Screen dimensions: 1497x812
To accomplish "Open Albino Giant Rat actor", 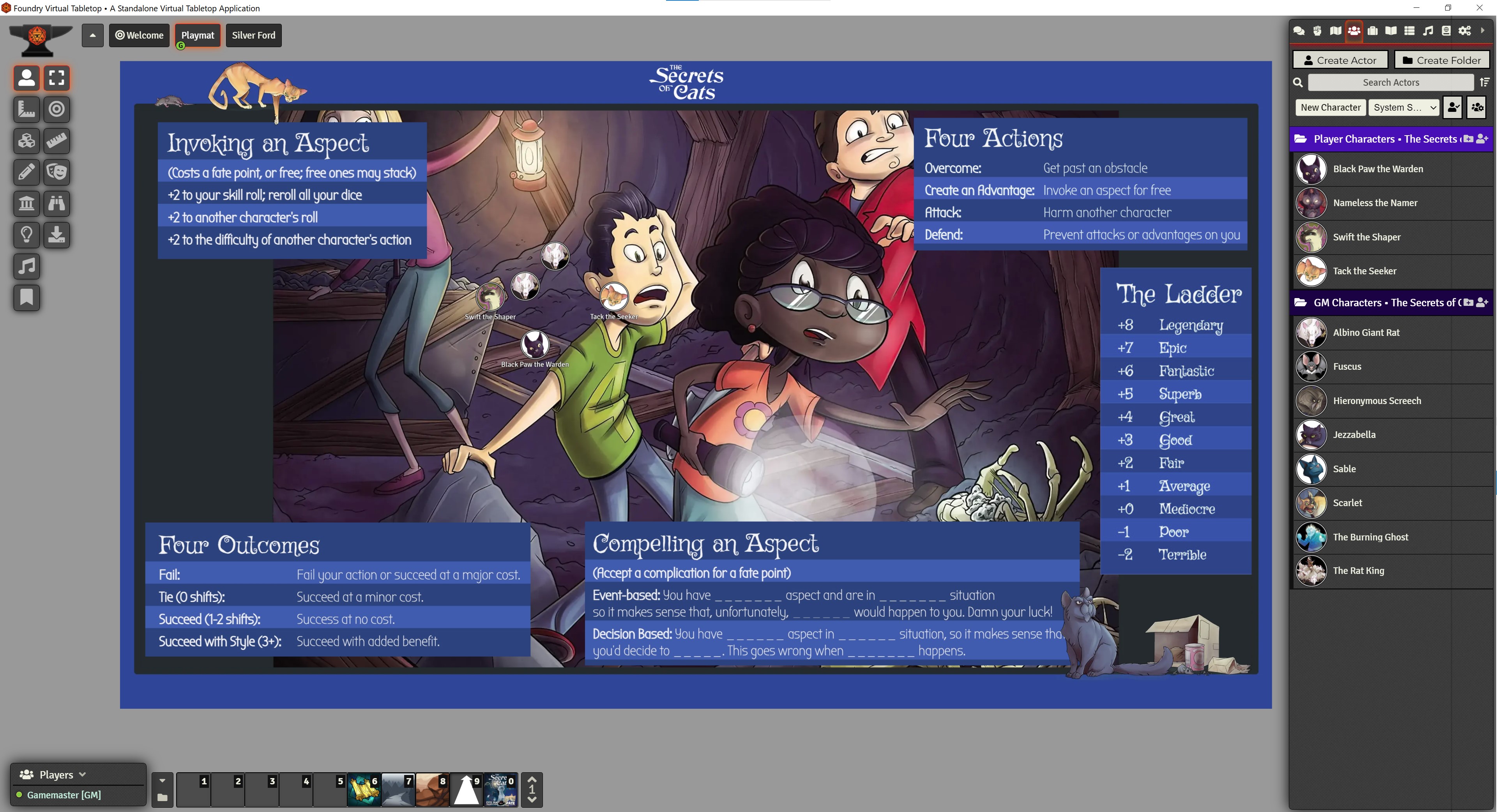I will tap(1393, 332).
